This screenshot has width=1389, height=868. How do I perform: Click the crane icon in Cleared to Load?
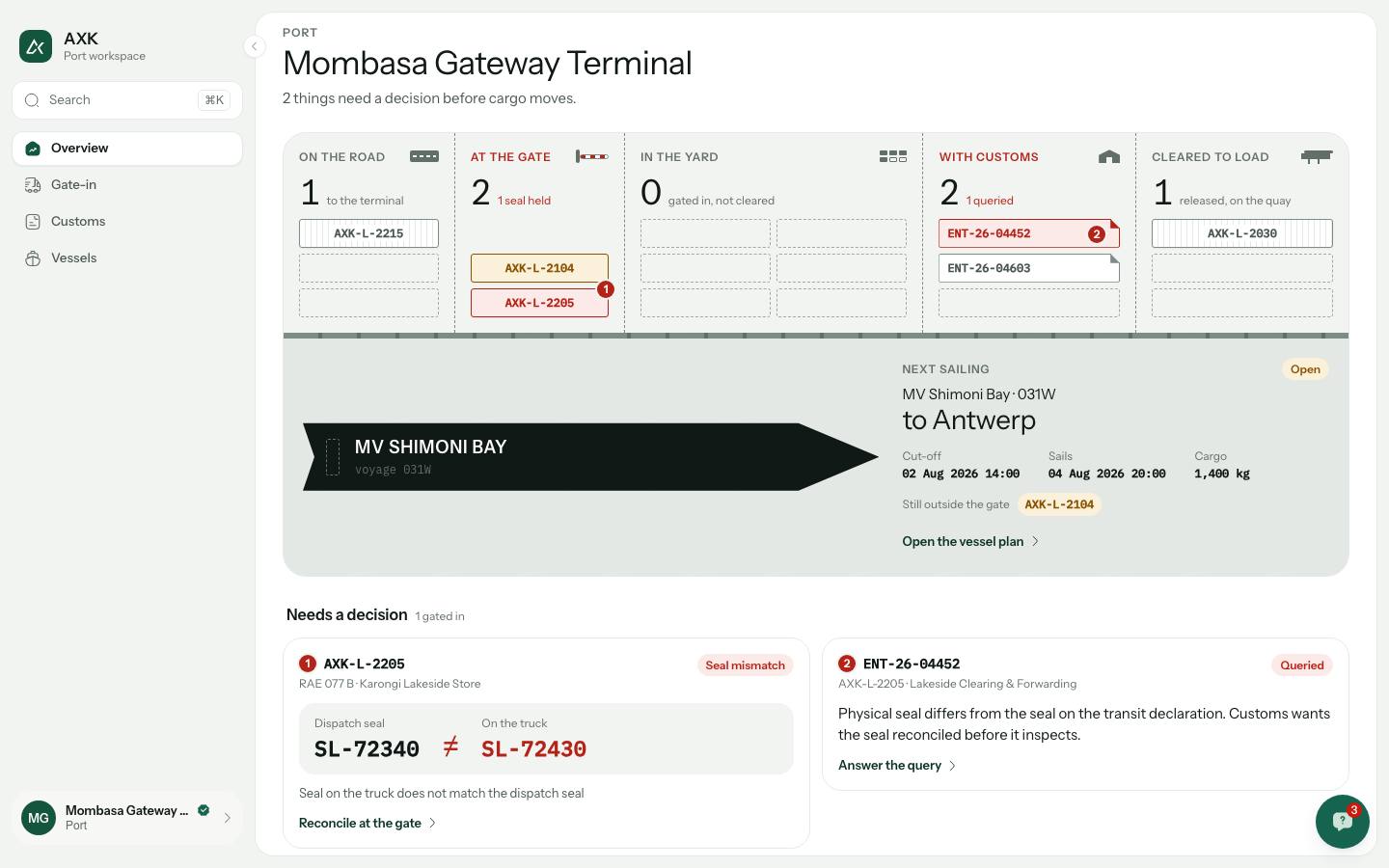tap(1317, 156)
